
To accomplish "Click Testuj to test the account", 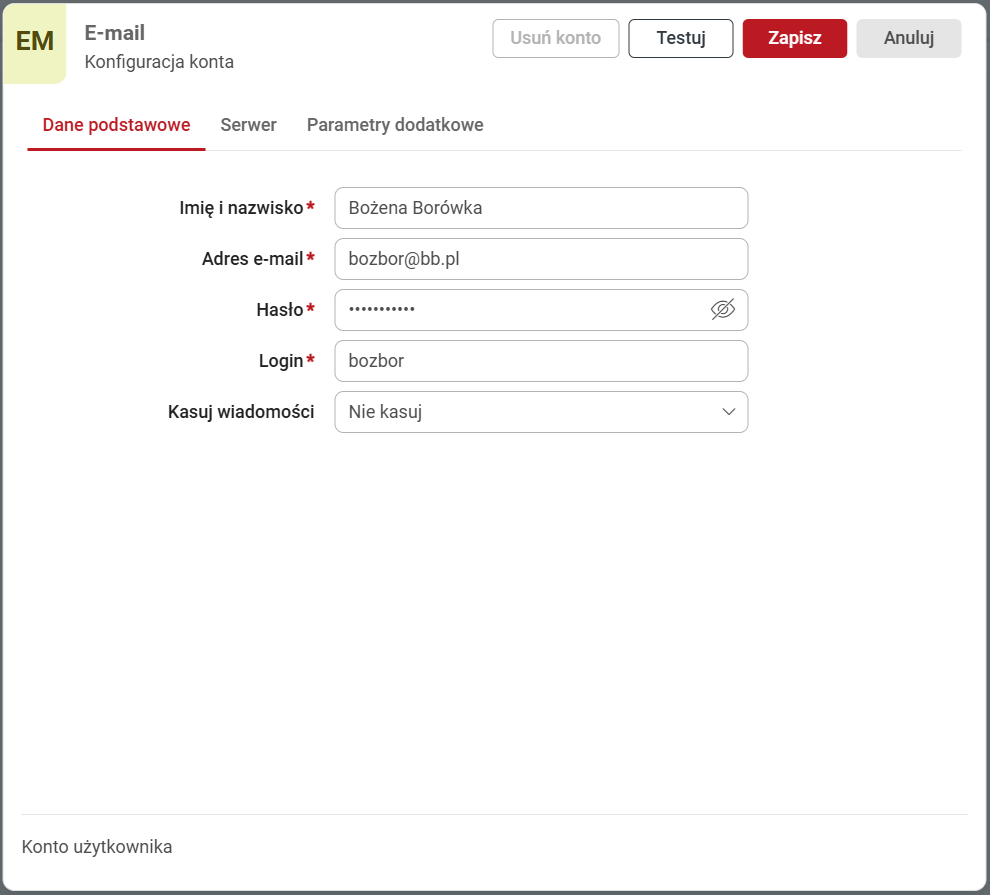I will tap(680, 39).
